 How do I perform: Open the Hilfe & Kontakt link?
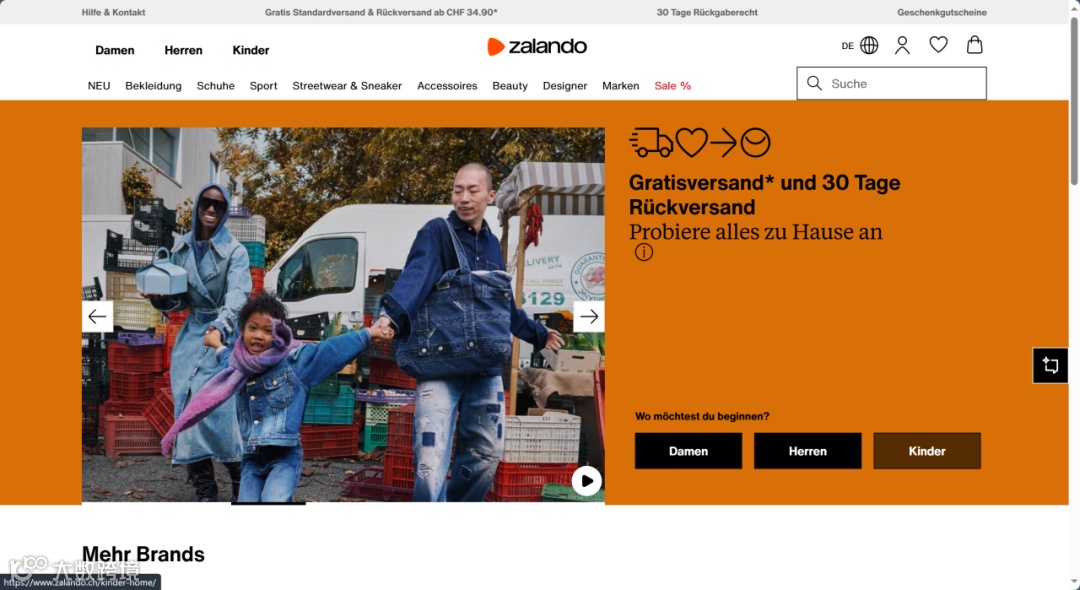114,12
